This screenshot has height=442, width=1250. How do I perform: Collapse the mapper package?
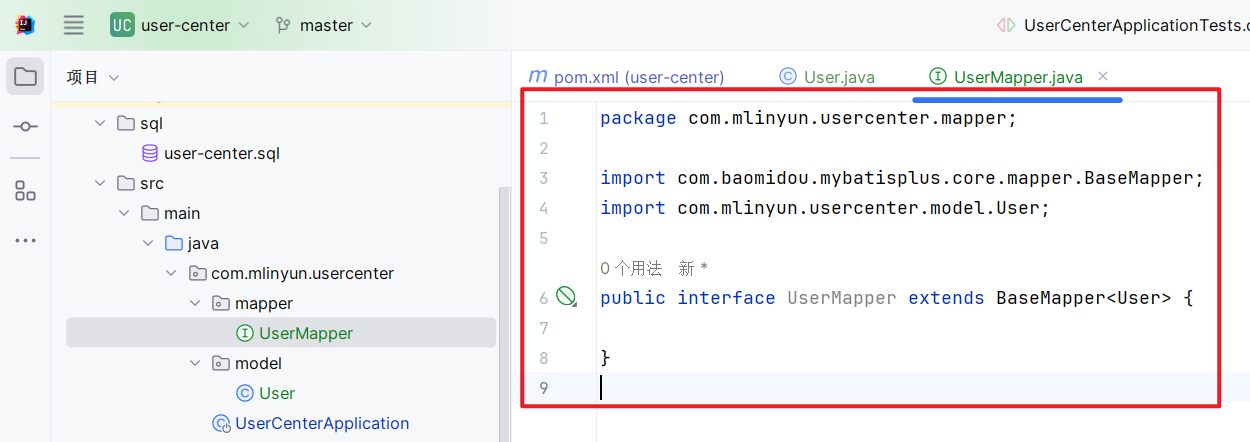click(194, 303)
